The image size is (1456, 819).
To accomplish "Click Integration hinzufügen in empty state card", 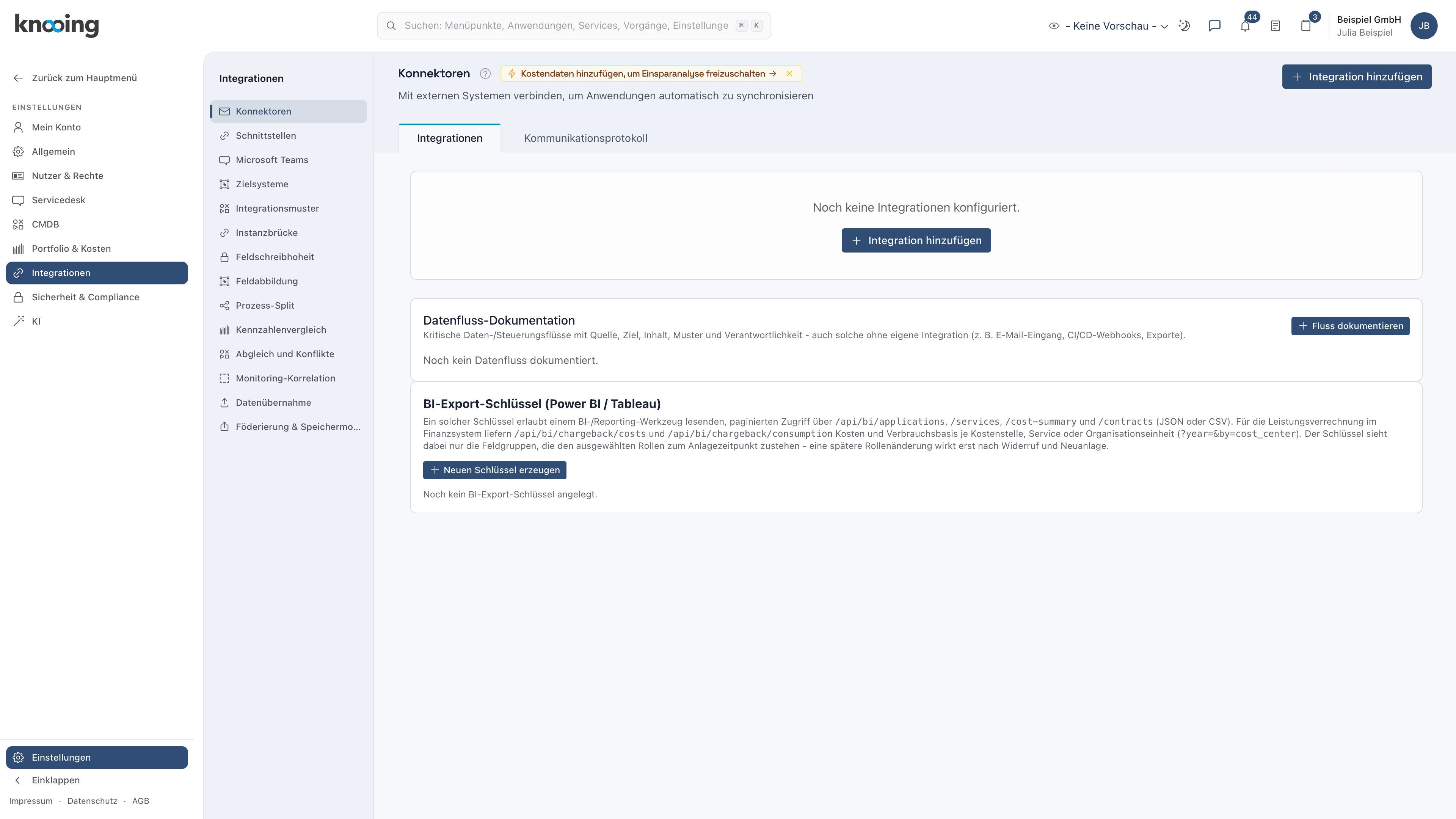I will click(916, 241).
